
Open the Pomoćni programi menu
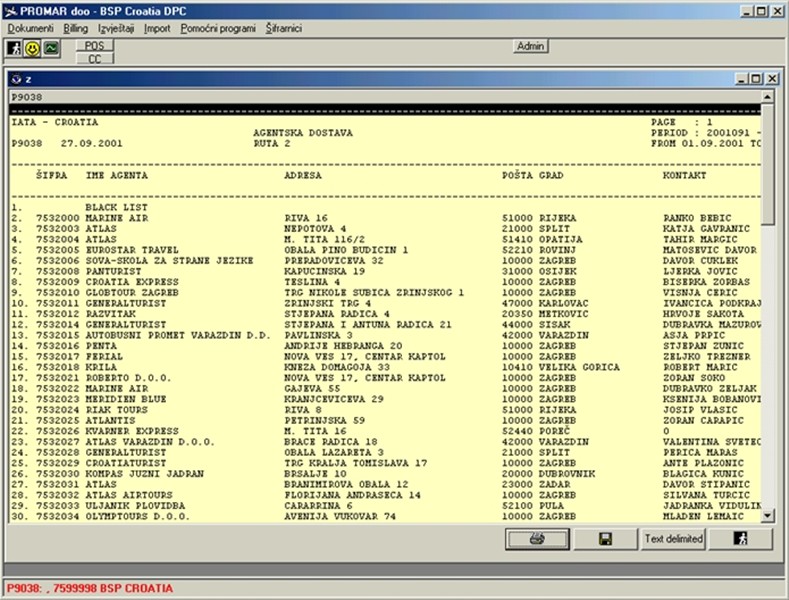(x=218, y=29)
